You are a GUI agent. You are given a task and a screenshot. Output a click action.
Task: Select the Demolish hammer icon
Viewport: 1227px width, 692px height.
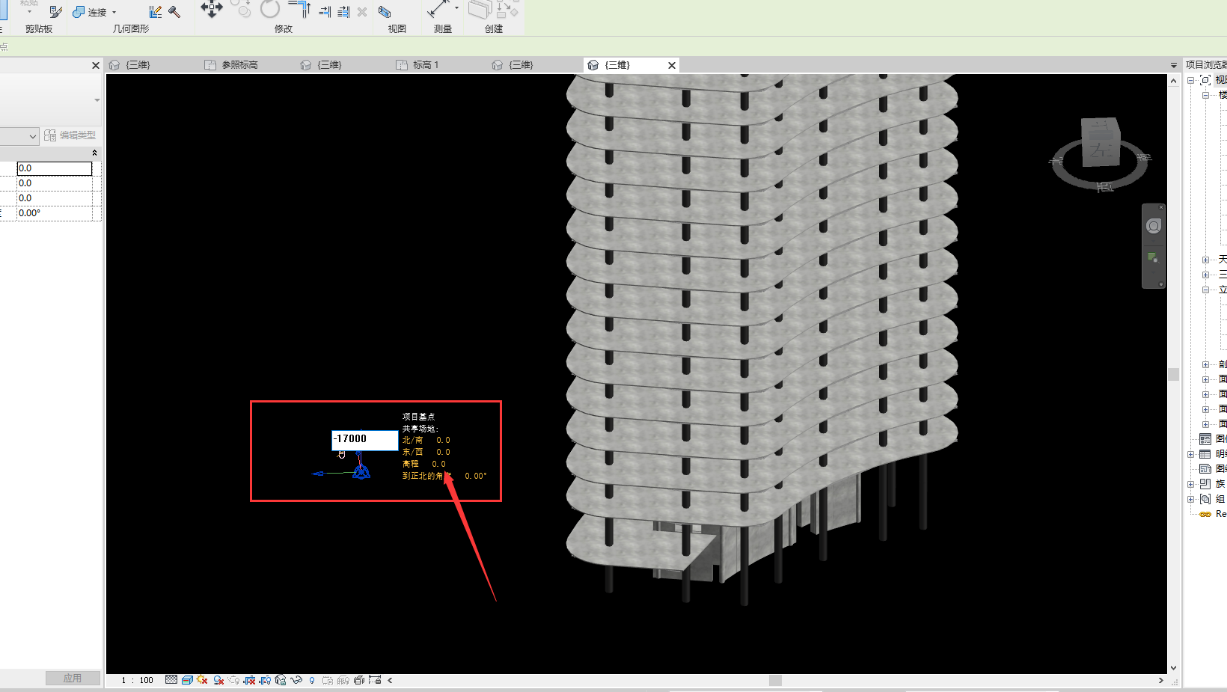click(x=174, y=12)
